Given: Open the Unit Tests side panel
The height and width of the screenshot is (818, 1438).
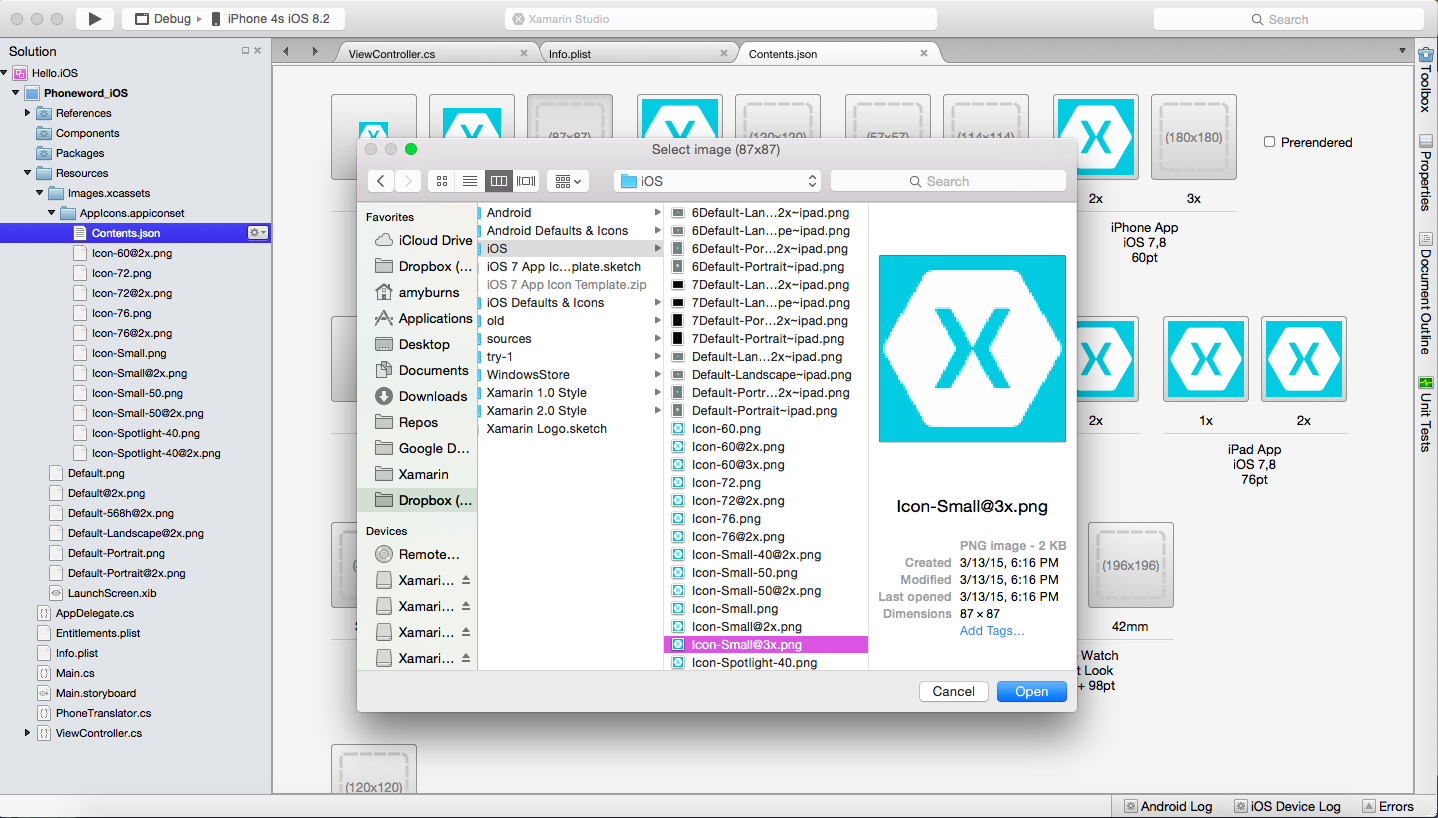Looking at the screenshot, I should 1426,413.
